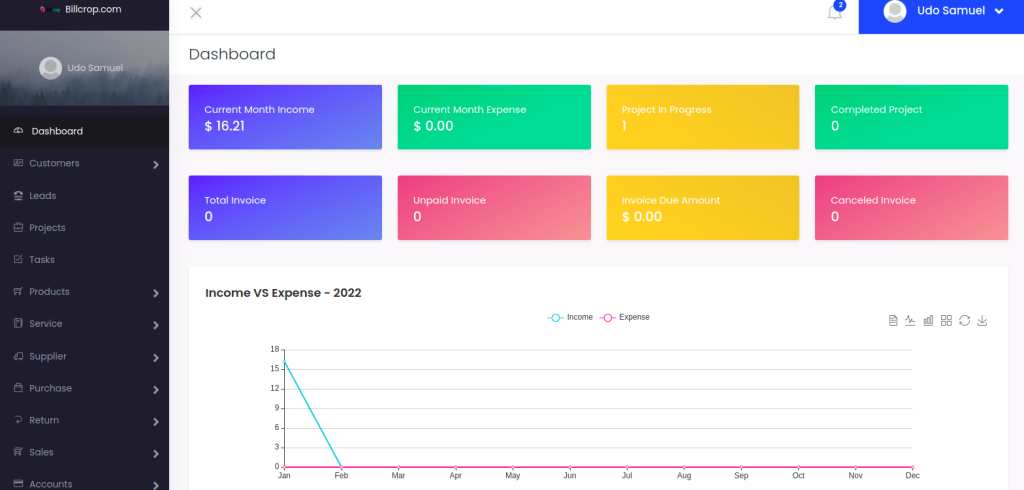The image size is (1024, 490).
Task: Switch chart to bar view icon
Action: pos(928,320)
